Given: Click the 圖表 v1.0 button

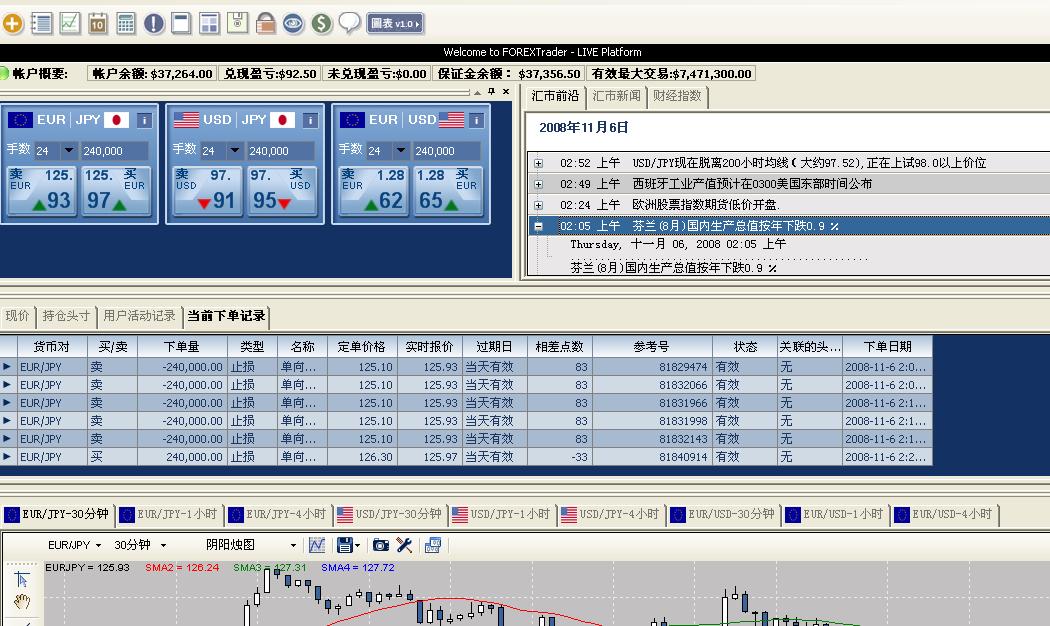Looking at the screenshot, I should 395,24.
